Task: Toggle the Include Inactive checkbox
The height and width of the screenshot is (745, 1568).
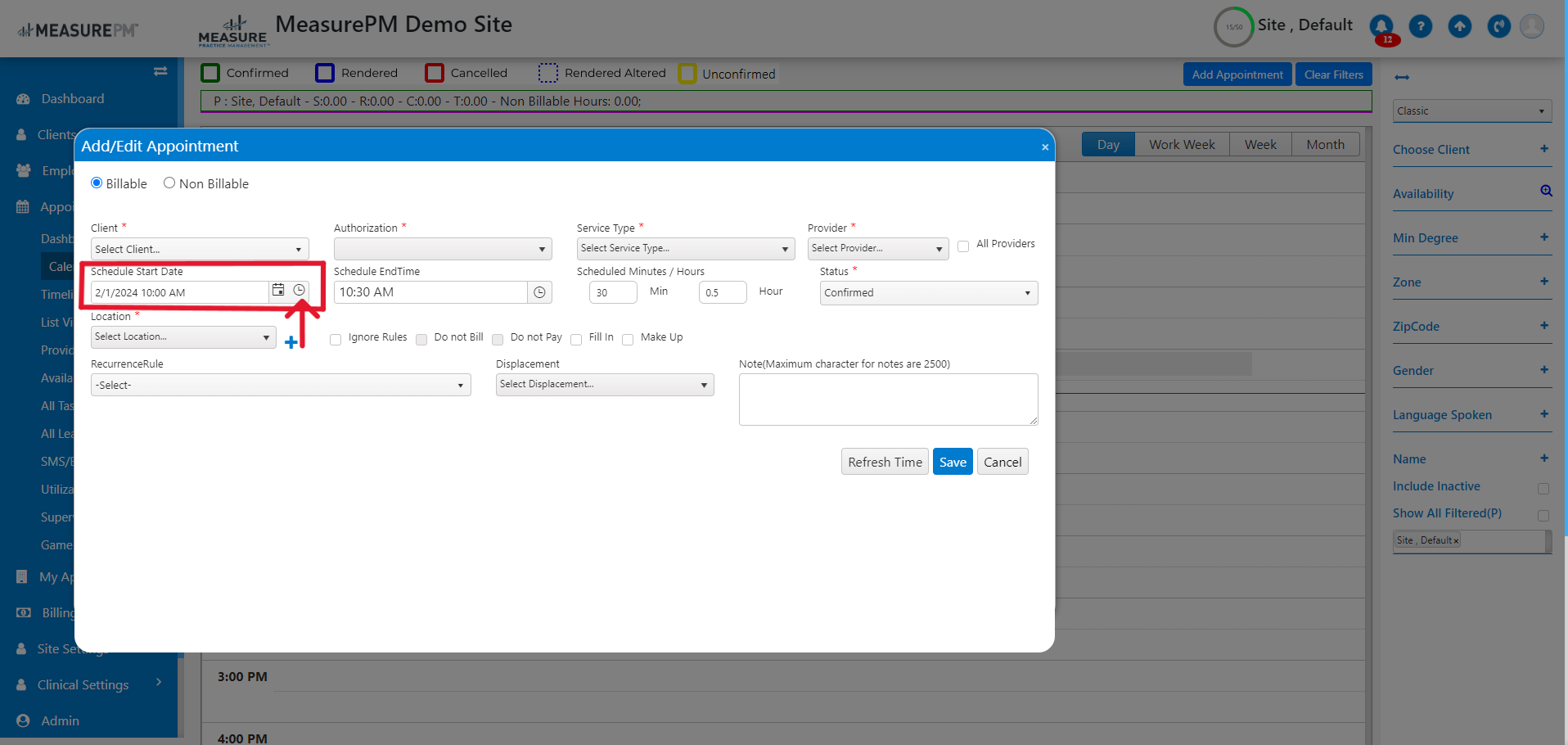Action: click(1543, 489)
